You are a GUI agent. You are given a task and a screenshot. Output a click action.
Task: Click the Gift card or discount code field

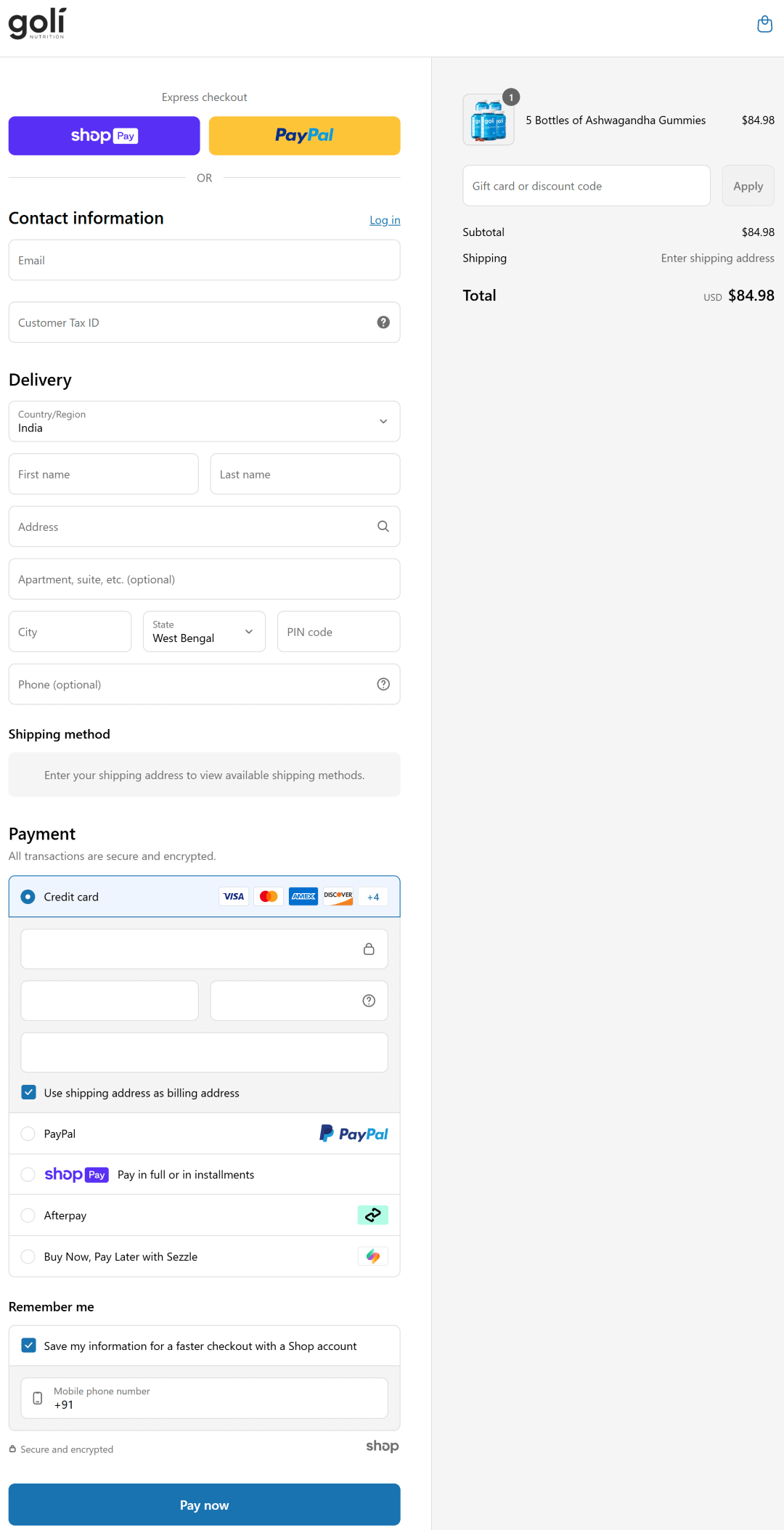[586, 186]
